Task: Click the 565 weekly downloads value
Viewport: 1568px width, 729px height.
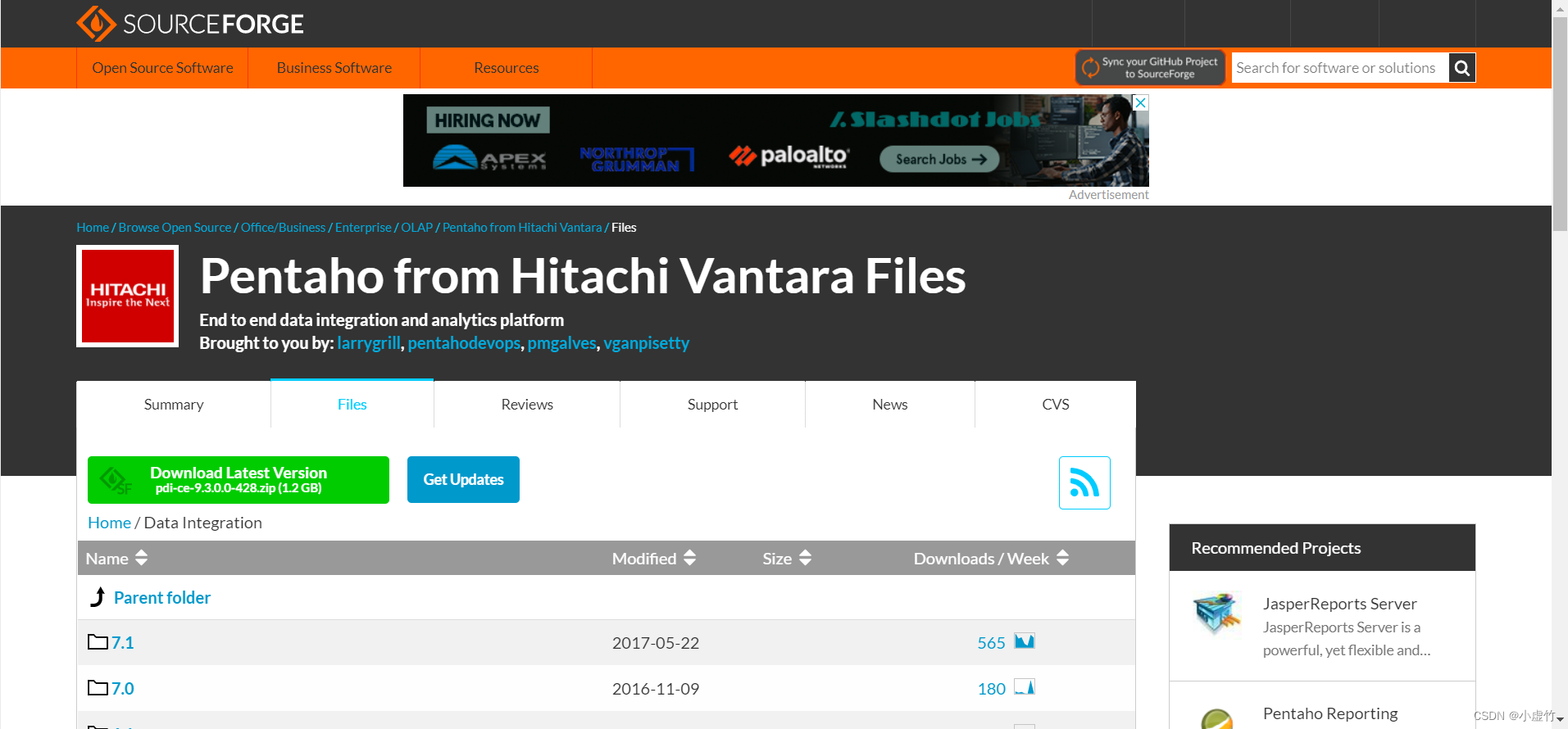Action: (991, 643)
